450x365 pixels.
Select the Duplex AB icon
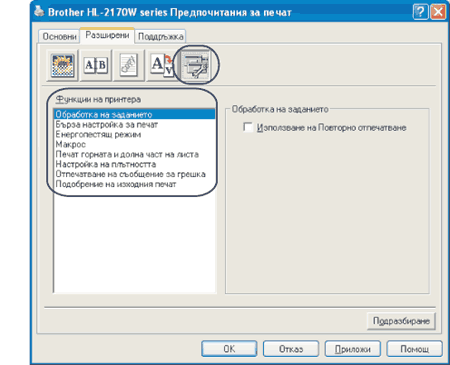tap(96, 65)
